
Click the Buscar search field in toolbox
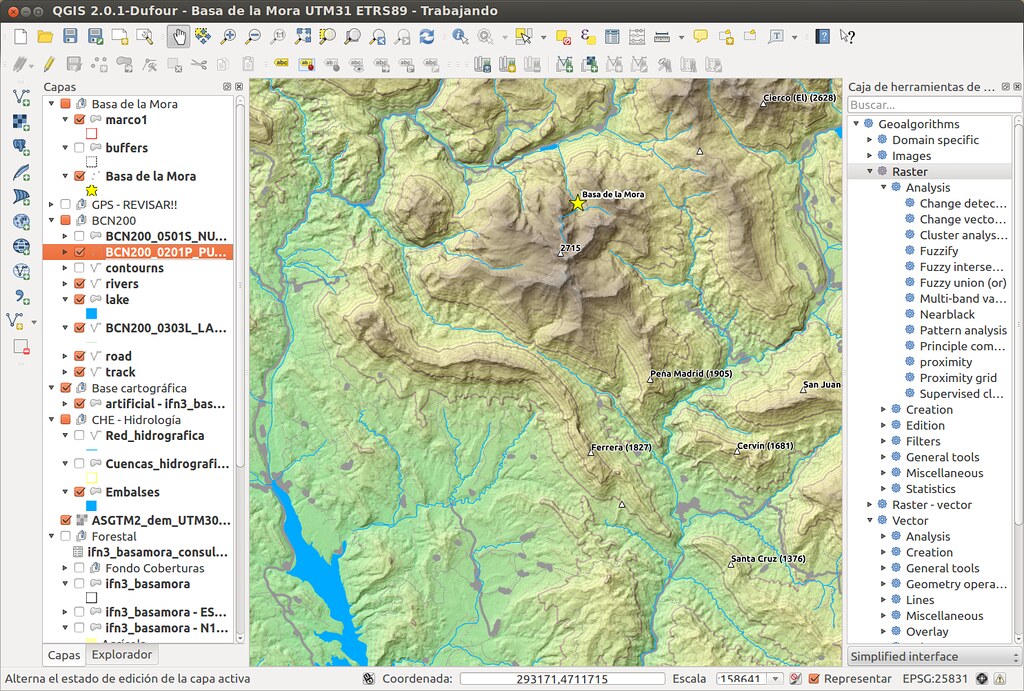coord(932,104)
